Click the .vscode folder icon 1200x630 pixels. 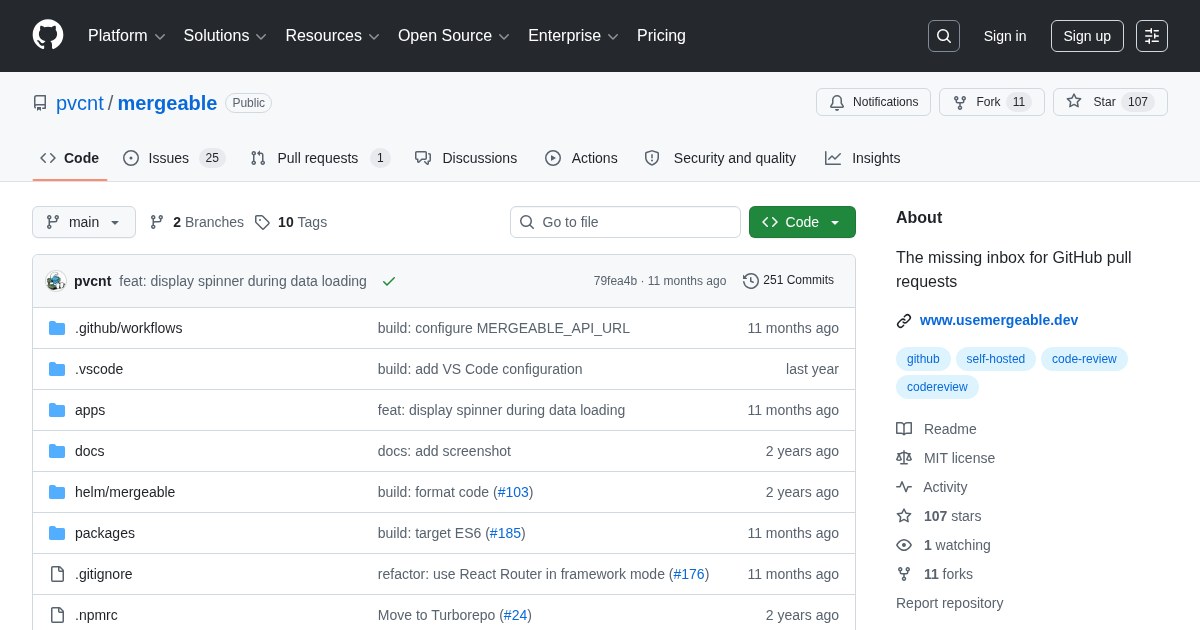pos(57,369)
